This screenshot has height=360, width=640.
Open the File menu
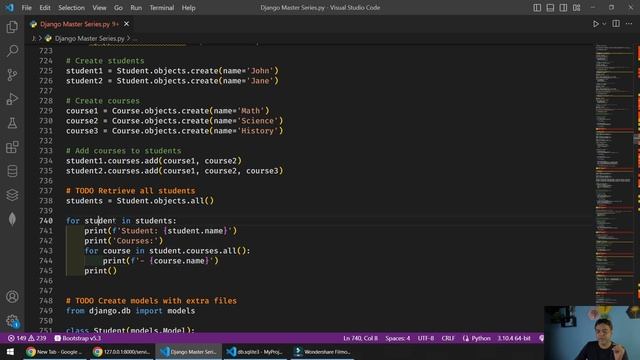coord(27,8)
